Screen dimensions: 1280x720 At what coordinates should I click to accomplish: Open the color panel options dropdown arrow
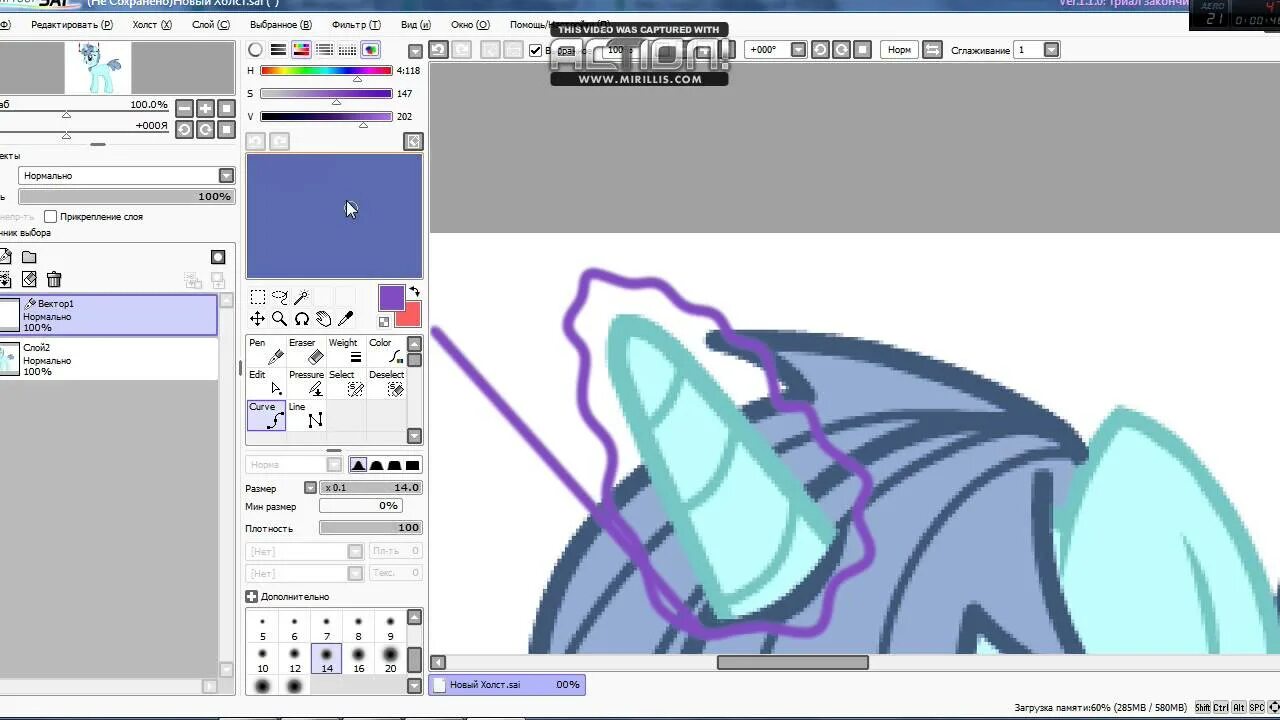(415, 50)
